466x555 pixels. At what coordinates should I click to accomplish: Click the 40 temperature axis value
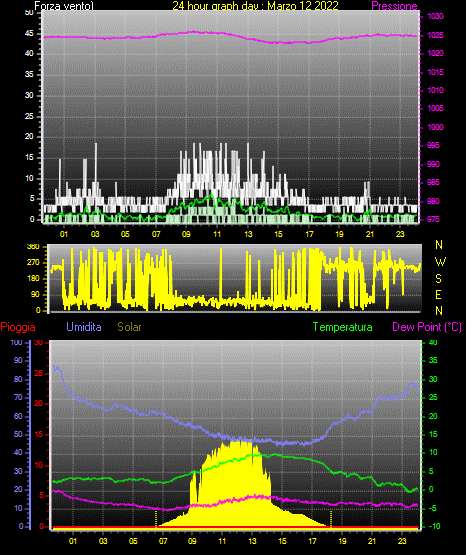433,342
